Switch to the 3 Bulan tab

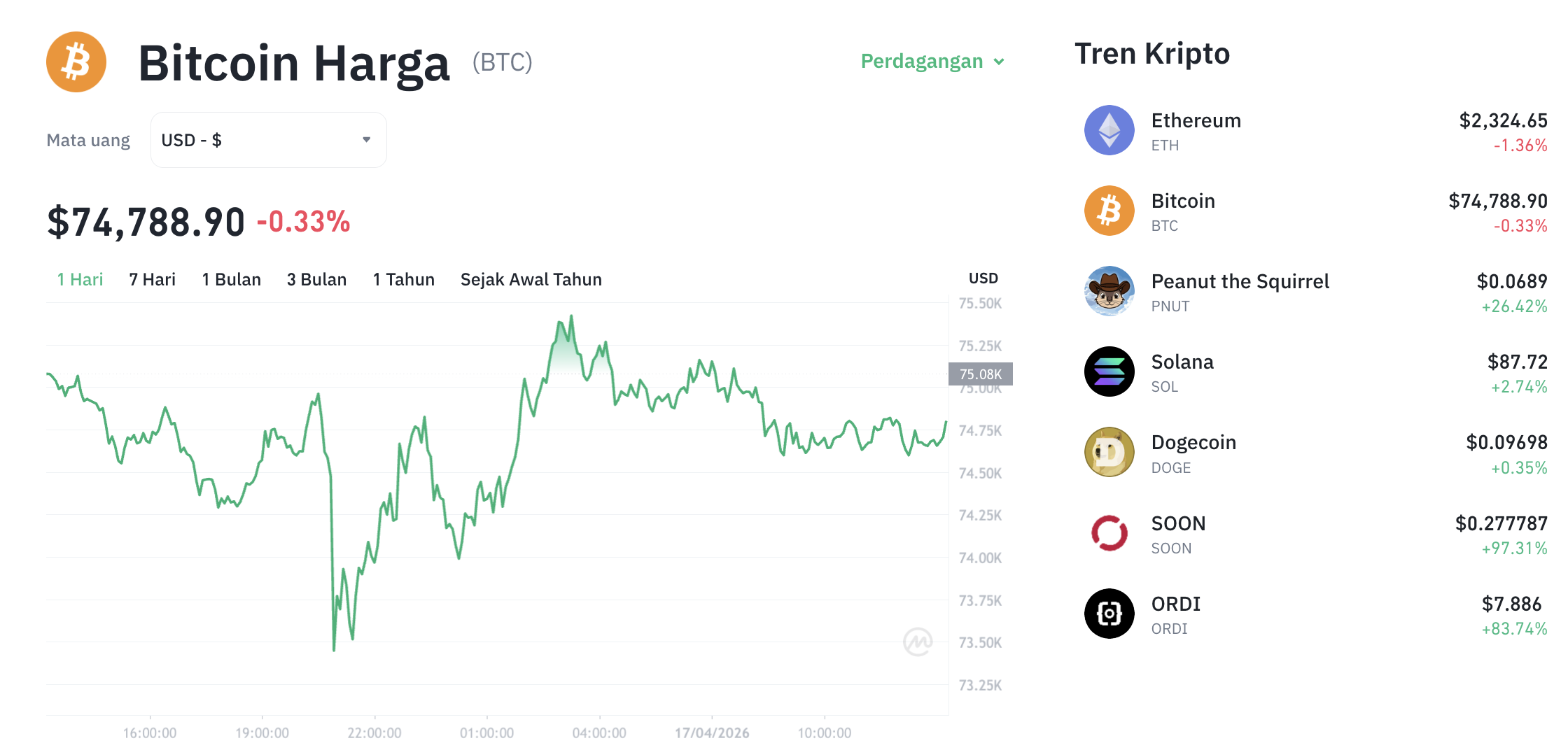[316, 279]
